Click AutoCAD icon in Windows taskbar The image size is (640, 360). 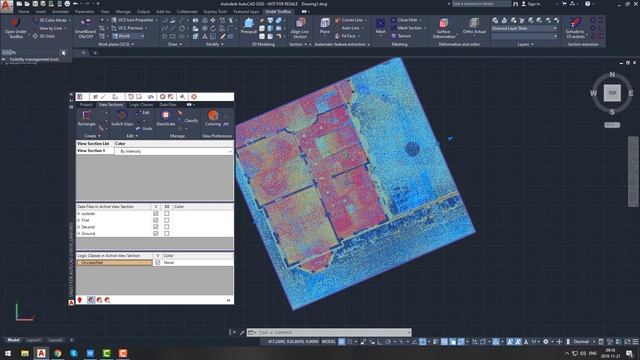point(41,353)
